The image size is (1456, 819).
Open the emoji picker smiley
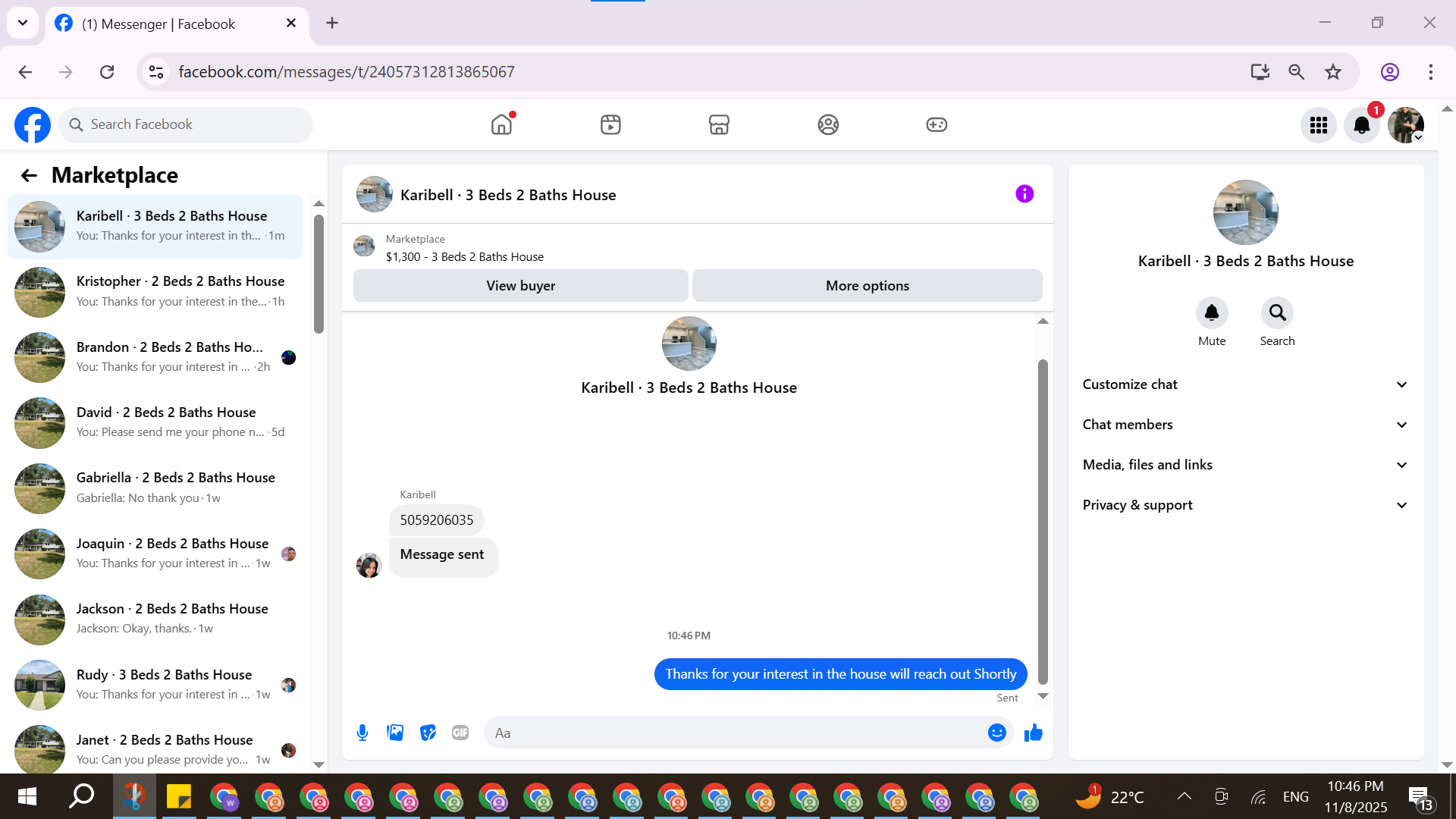point(996,733)
